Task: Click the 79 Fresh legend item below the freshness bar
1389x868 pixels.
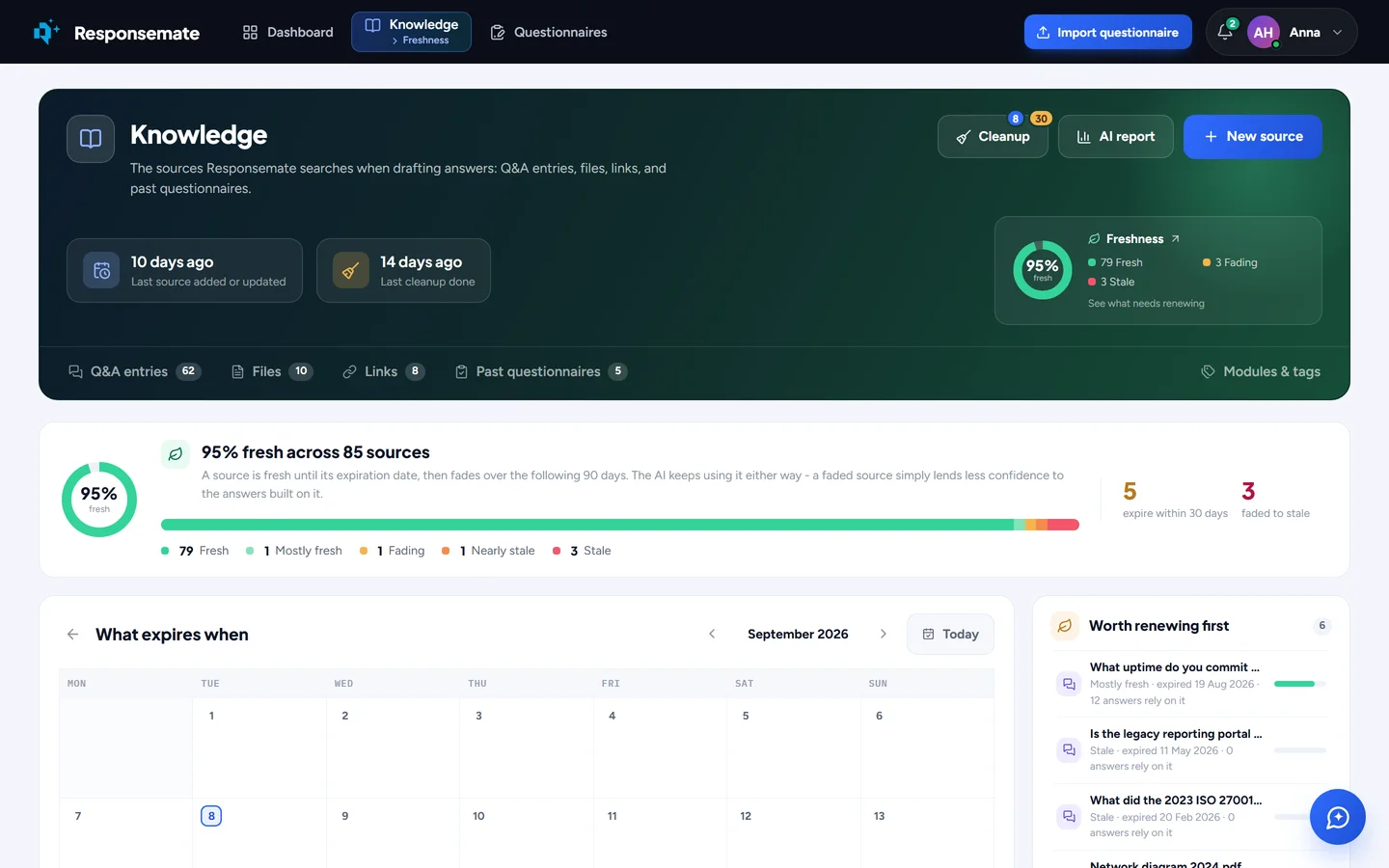Action: pyautogui.click(x=195, y=551)
